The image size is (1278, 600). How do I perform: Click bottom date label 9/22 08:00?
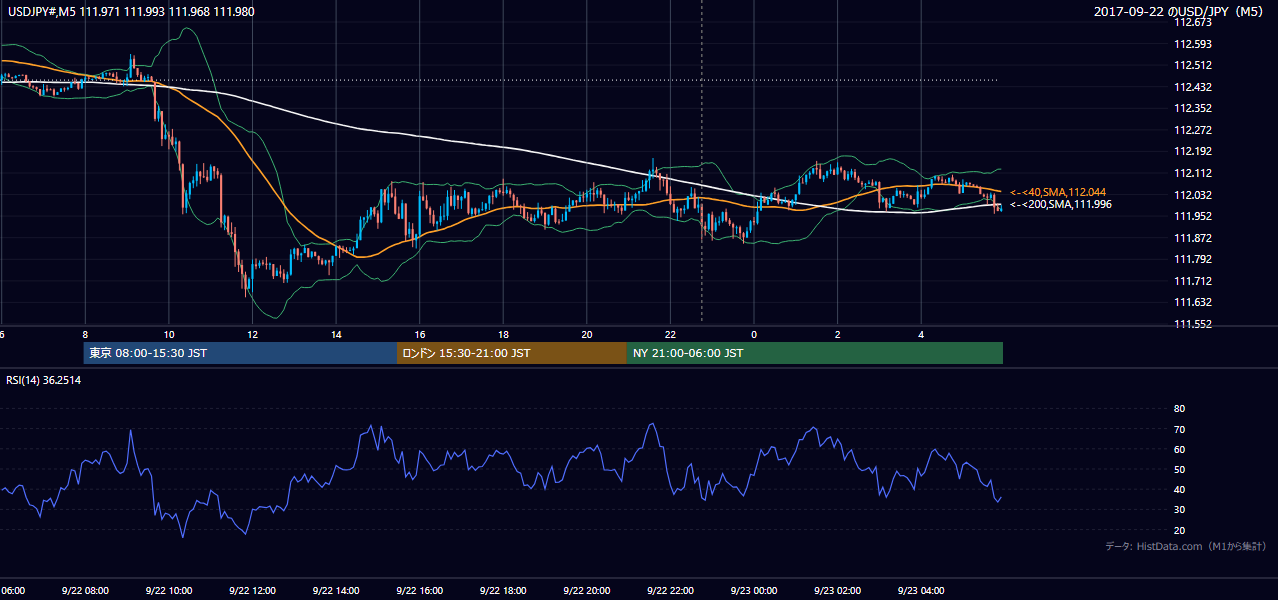(84, 591)
